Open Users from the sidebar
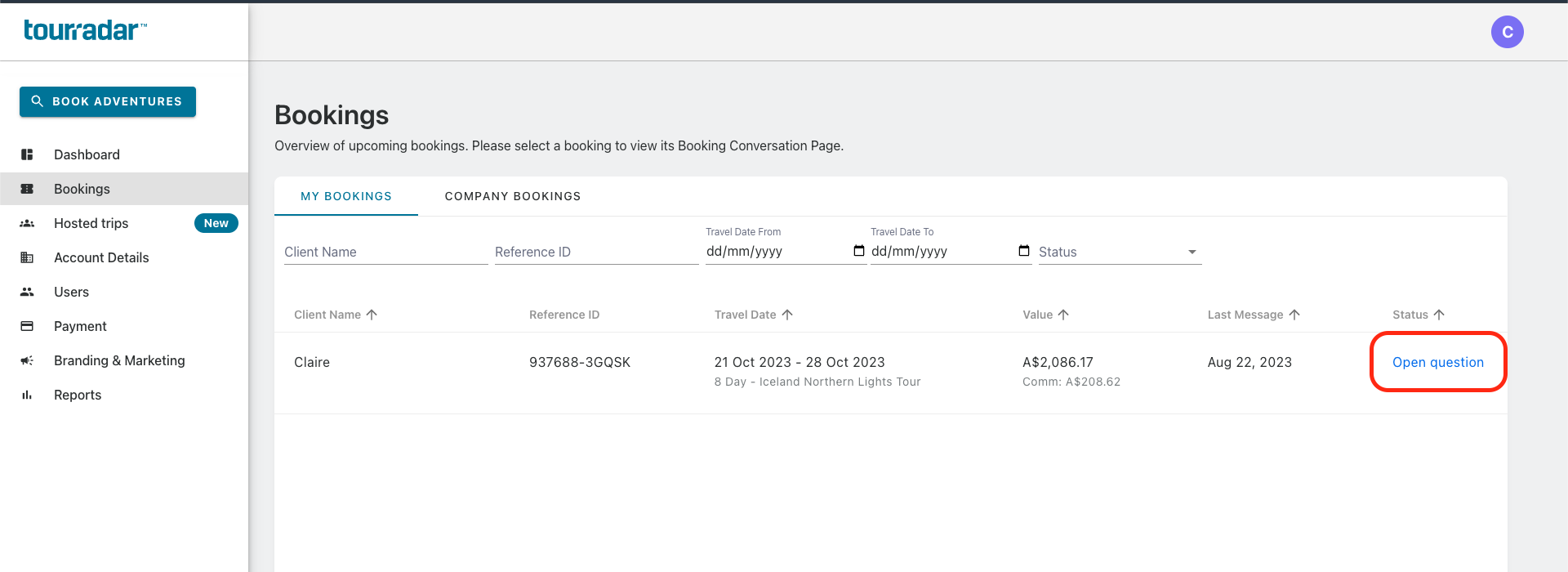This screenshot has width=1568, height=572. [124, 292]
